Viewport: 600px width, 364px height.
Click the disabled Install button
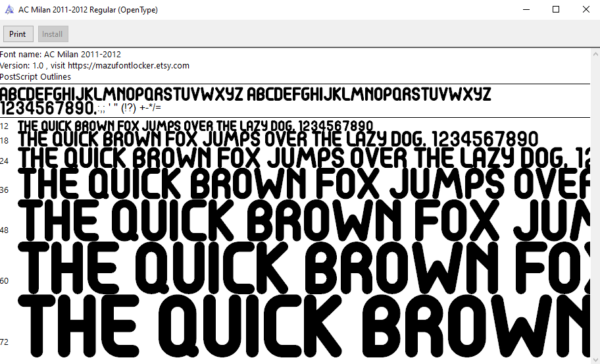point(53,34)
